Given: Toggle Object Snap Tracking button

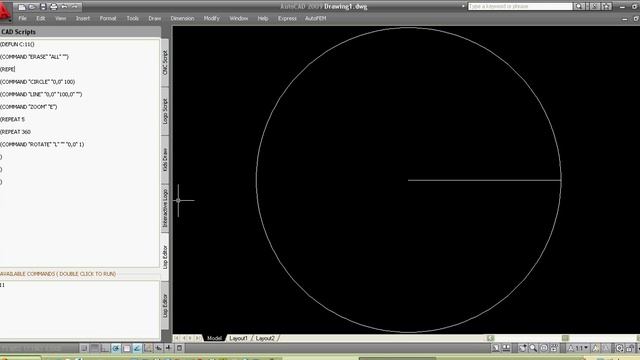Looking at the screenshot, I should click(137, 348).
